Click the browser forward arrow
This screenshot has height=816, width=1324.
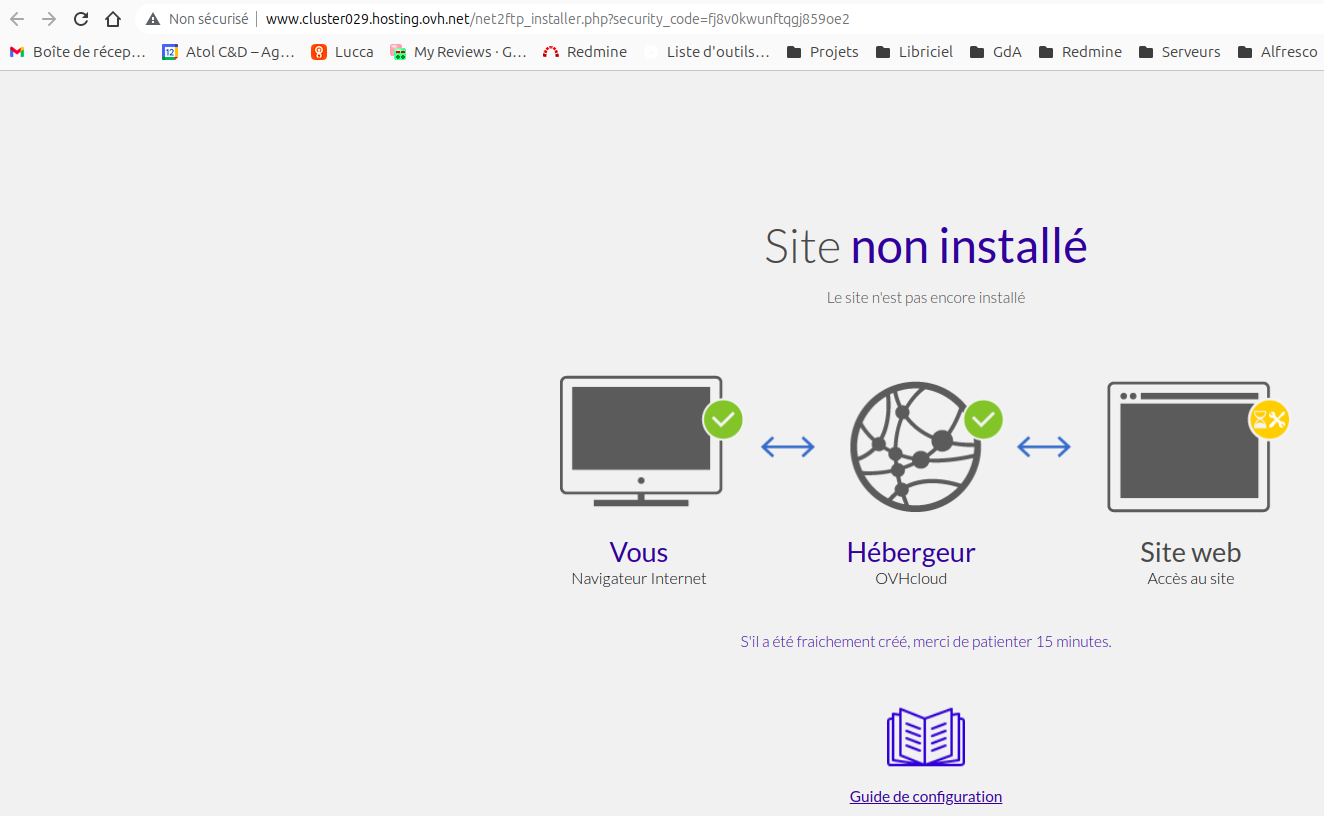[x=49, y=19]
